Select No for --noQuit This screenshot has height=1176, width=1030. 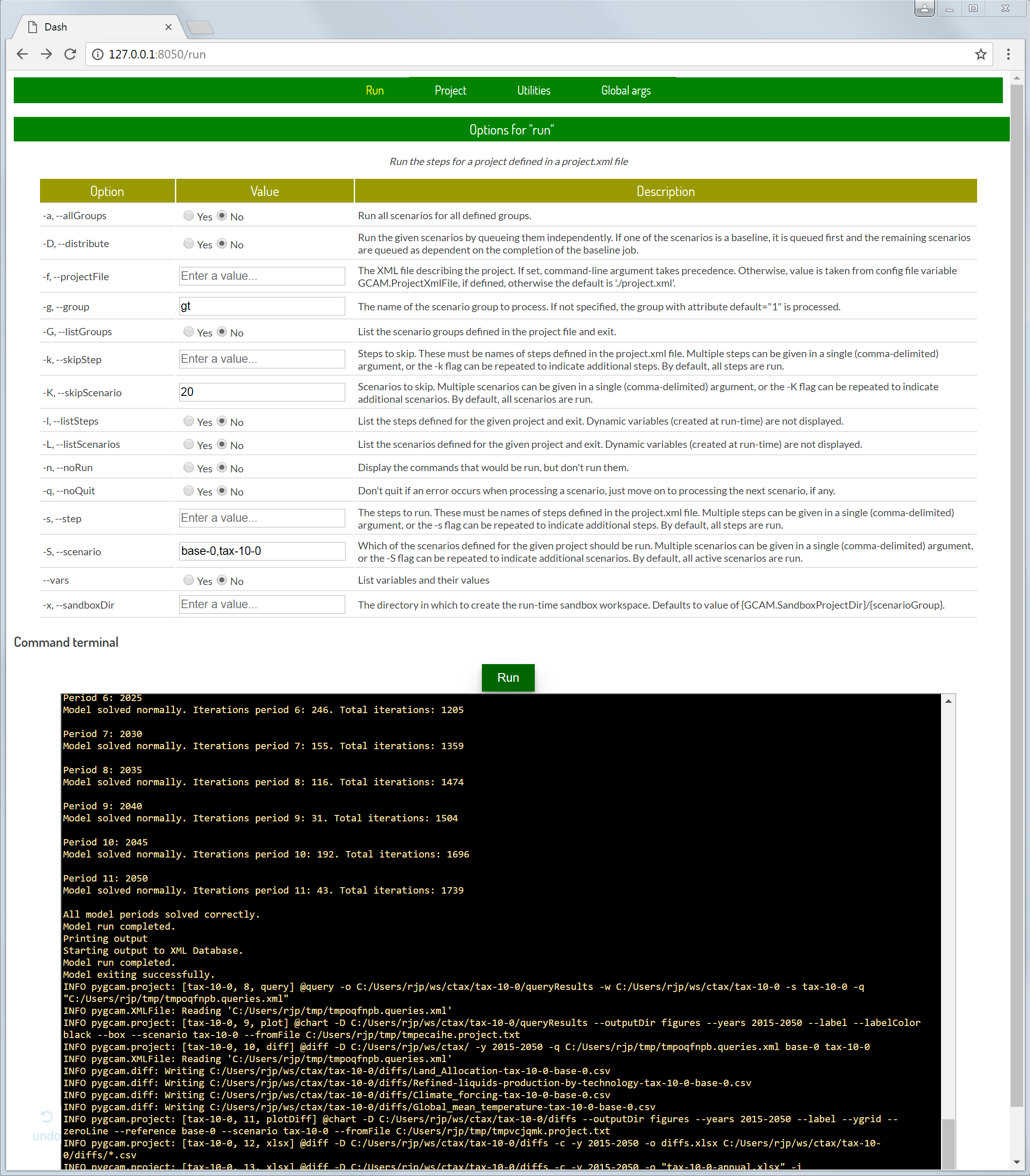[222, 491]
